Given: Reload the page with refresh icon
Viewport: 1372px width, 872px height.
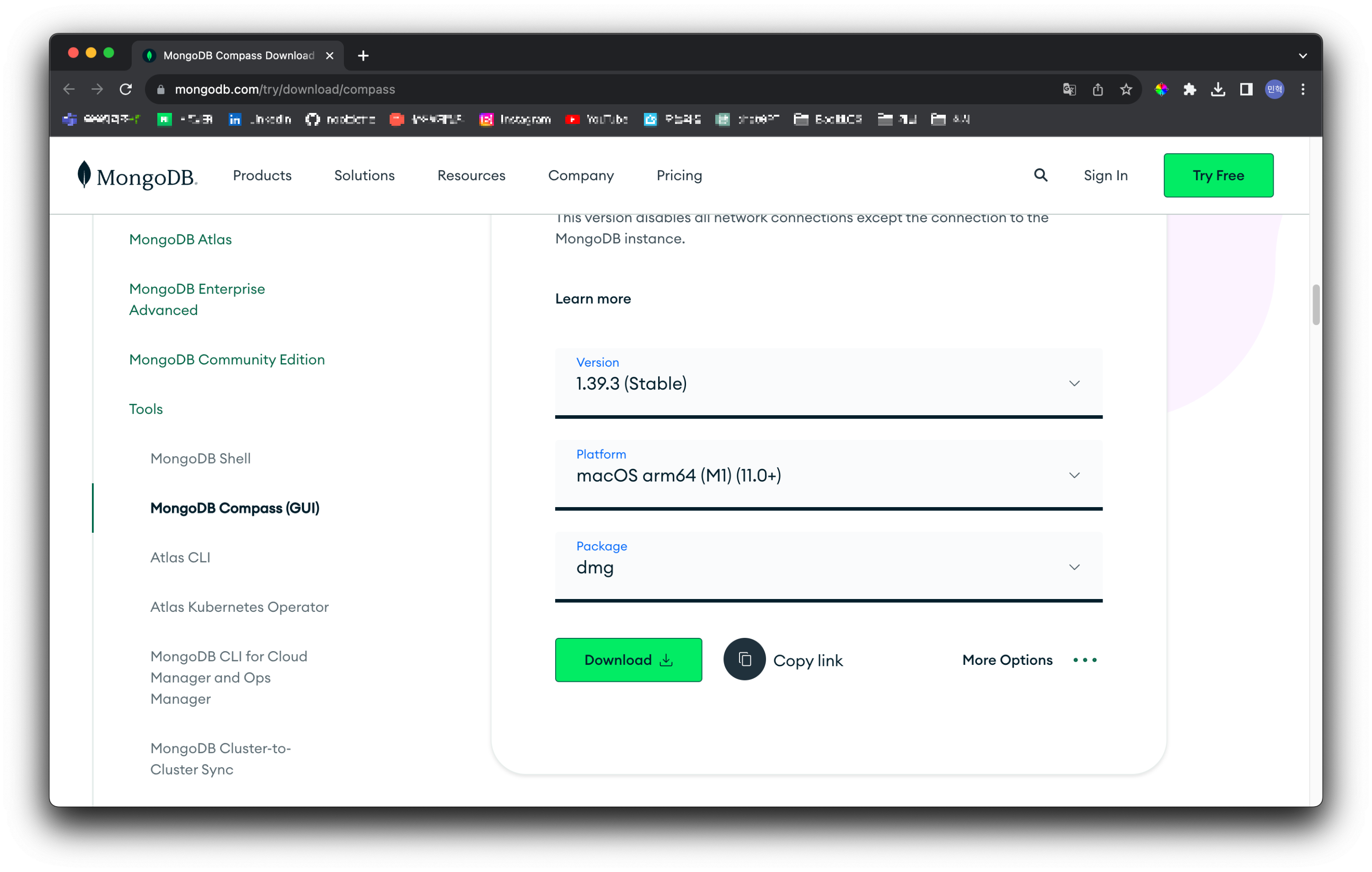Looking at the screenshot, I should click(126, 90).
